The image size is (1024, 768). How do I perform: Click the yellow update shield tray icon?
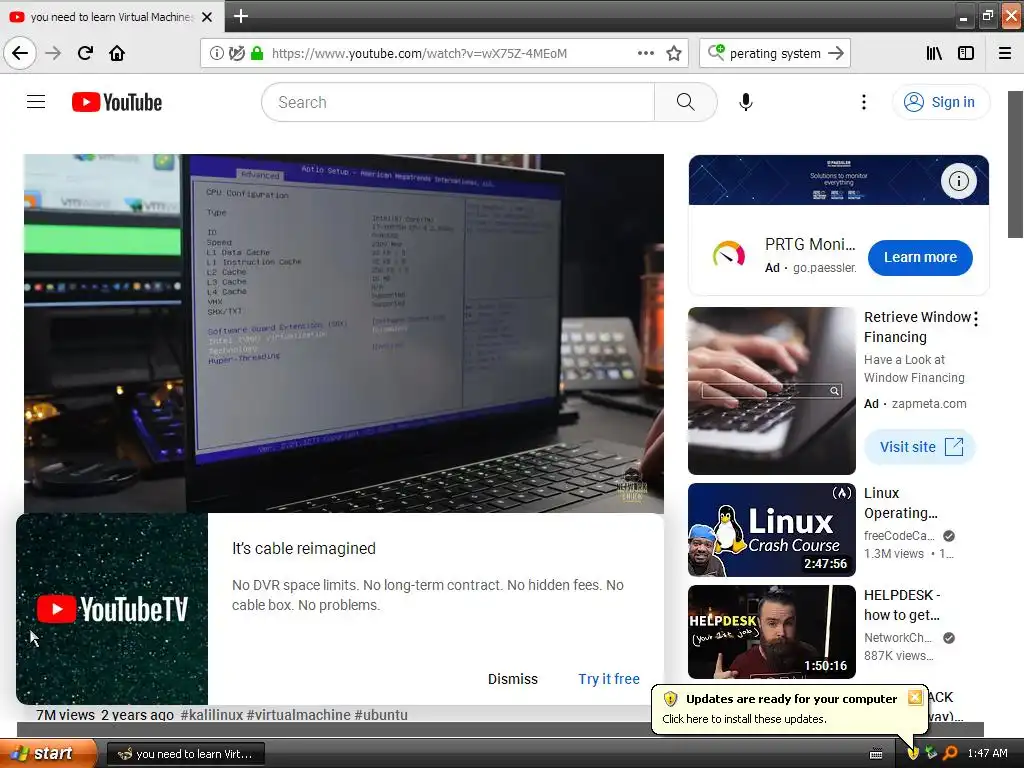point(914,753)
